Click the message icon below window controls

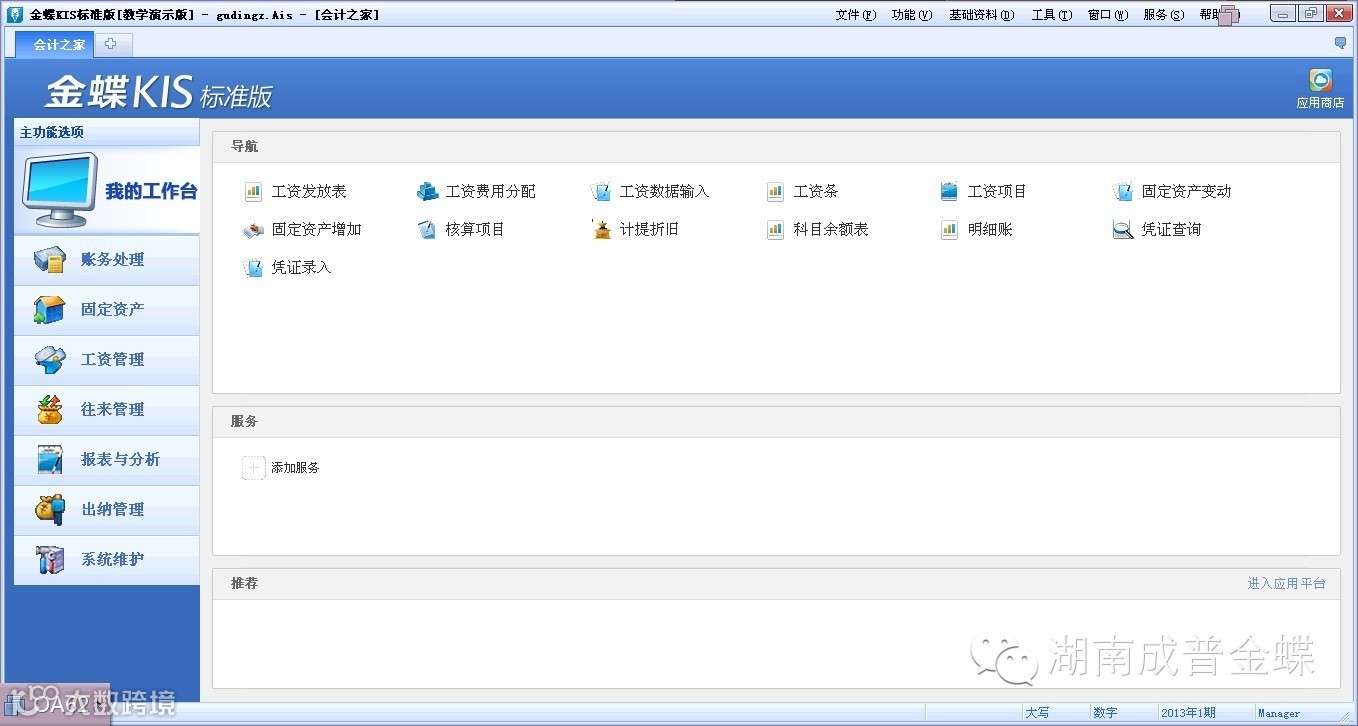click(x=1341, y=43)
